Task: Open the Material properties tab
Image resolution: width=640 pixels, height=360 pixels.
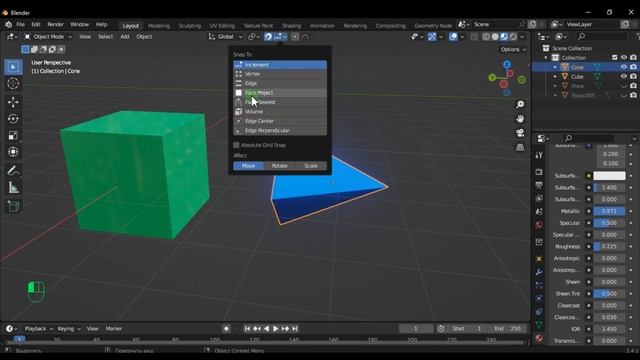Action: tap(539, 338)
